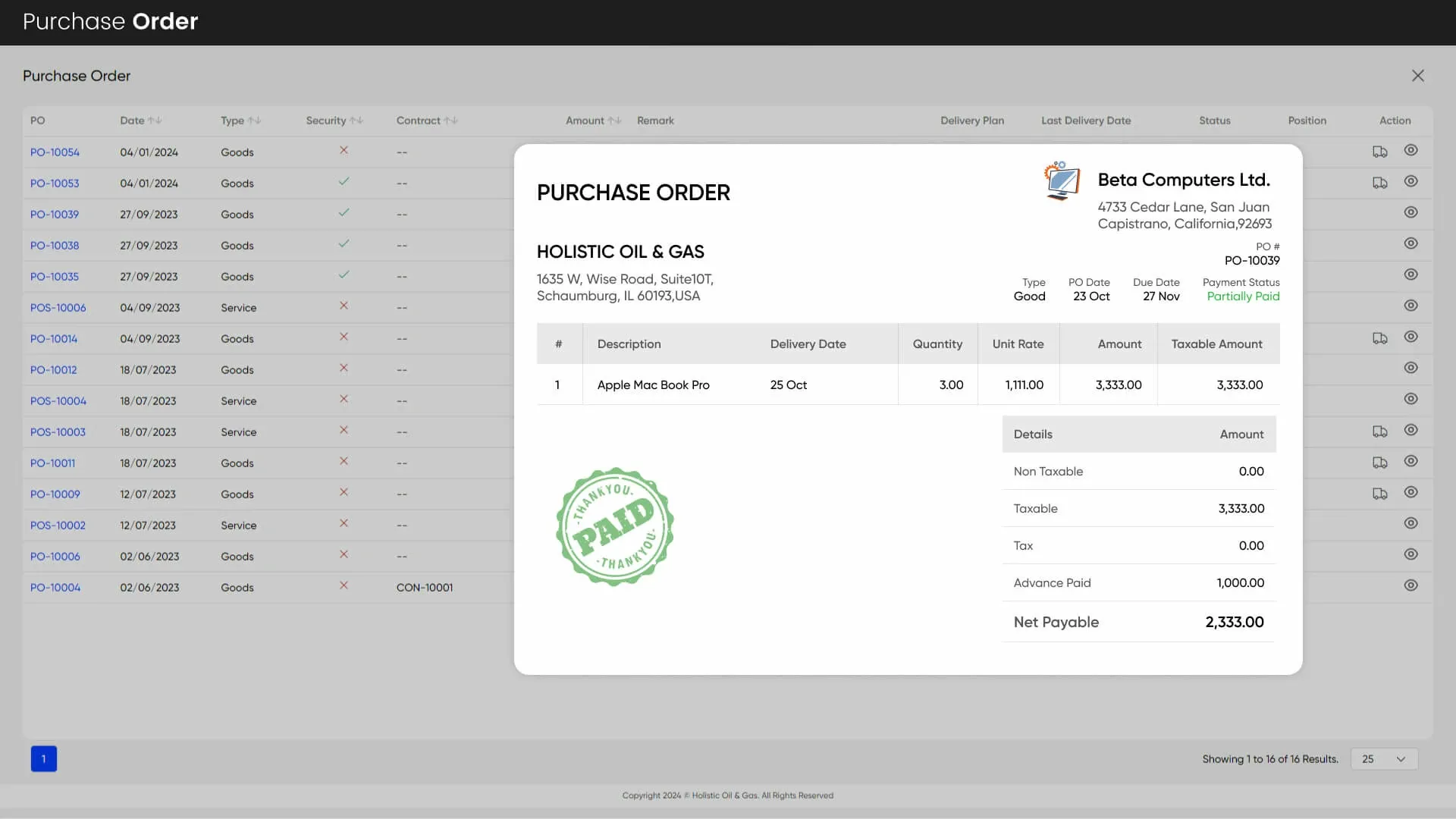Image resolution: width=1456 pixels, height=819 pixels.
Task: Click the delivery truck icon for PO-10054
Action: point(1379,152)
